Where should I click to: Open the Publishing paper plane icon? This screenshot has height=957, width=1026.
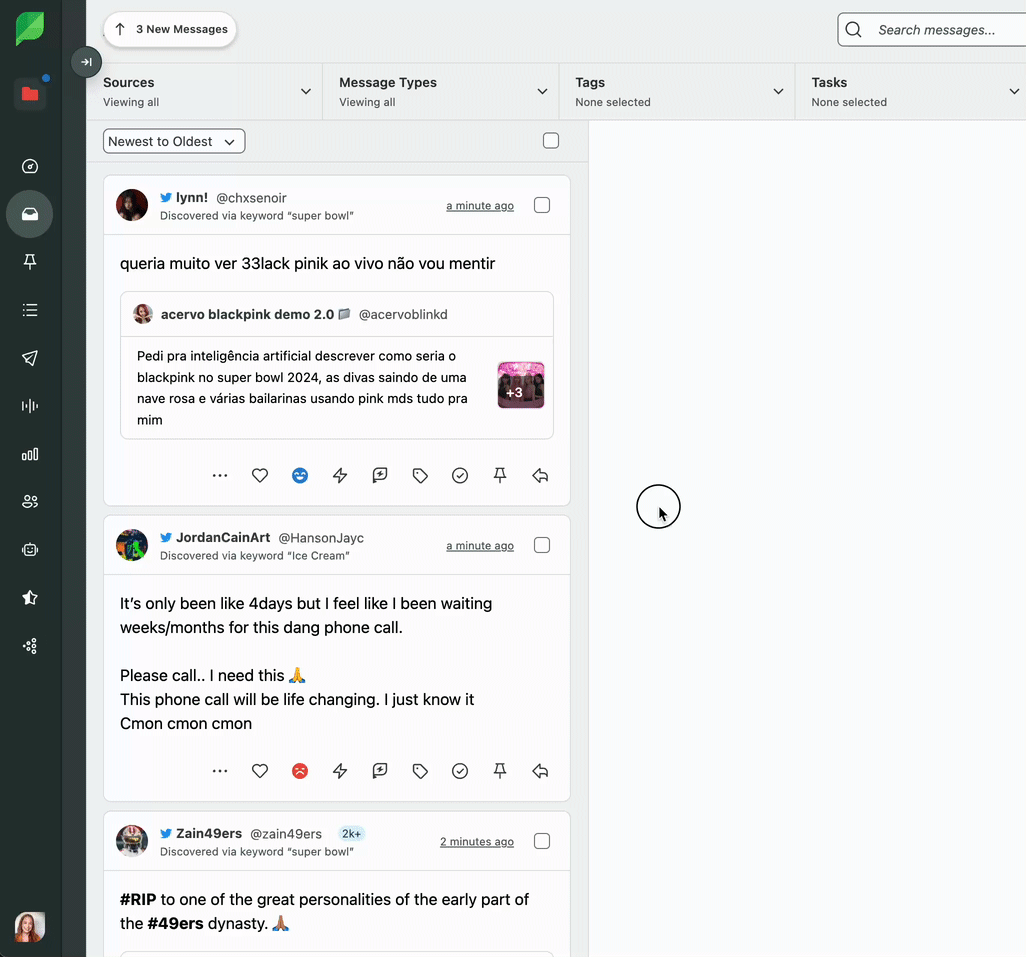click(30, 358)
